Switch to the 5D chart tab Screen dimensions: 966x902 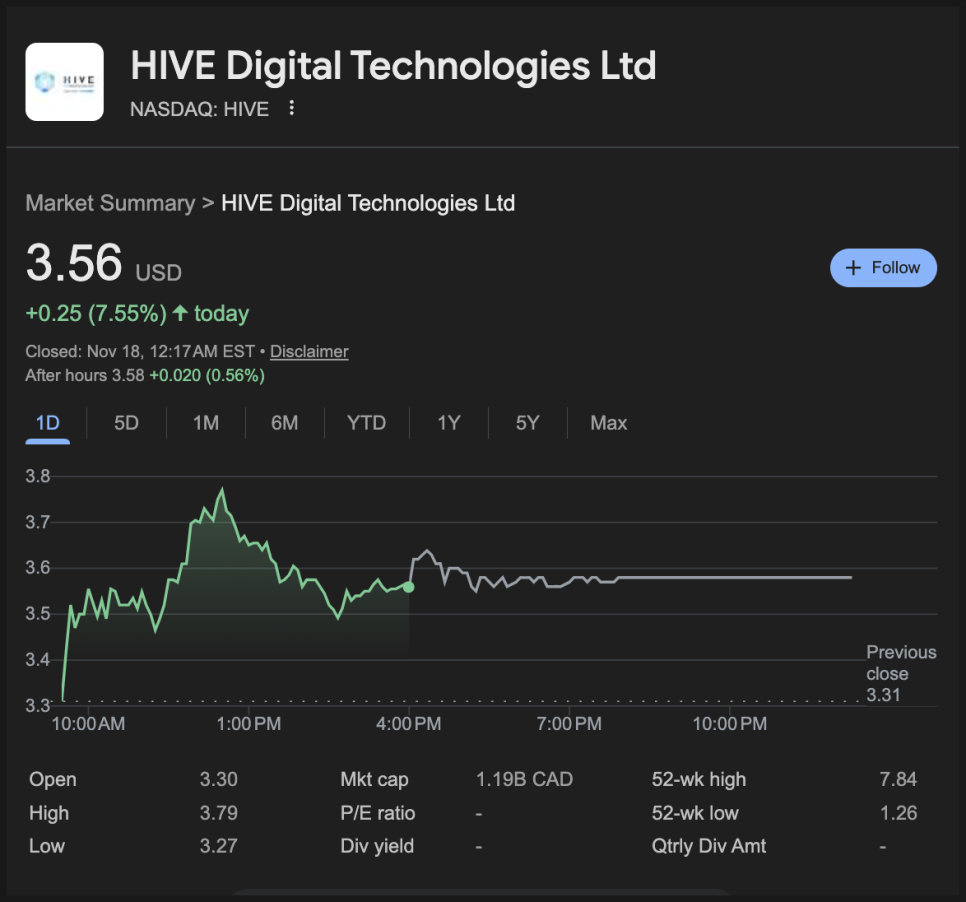(x=126, y=423)
